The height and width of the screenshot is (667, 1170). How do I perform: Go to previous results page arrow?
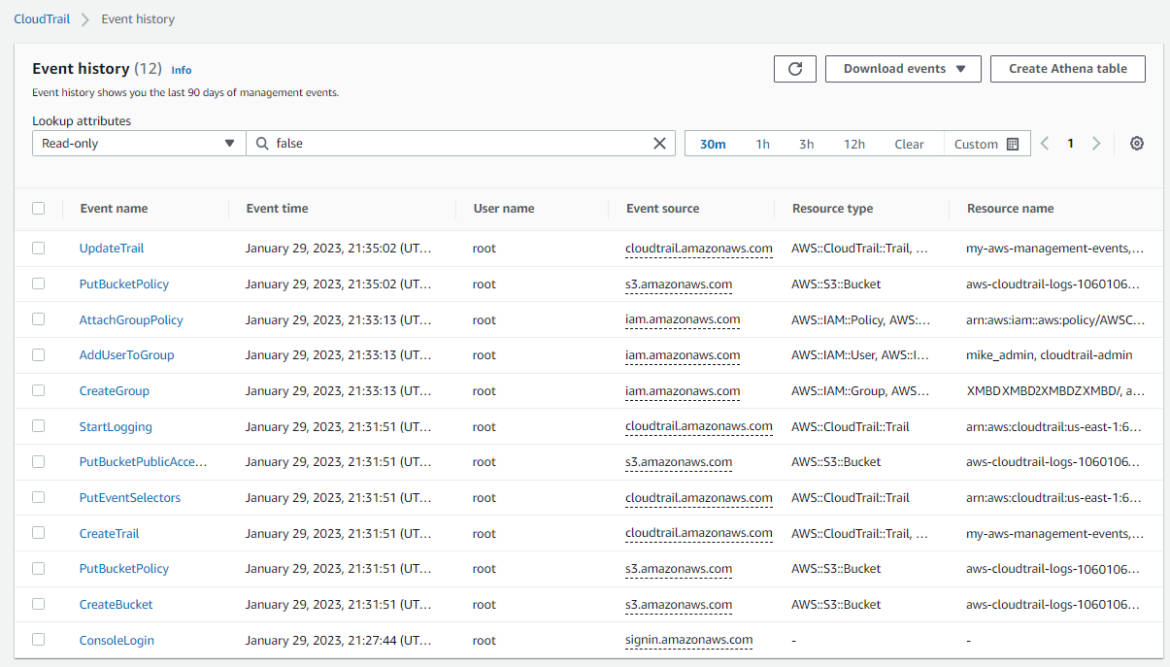(x=1045, y=143)
